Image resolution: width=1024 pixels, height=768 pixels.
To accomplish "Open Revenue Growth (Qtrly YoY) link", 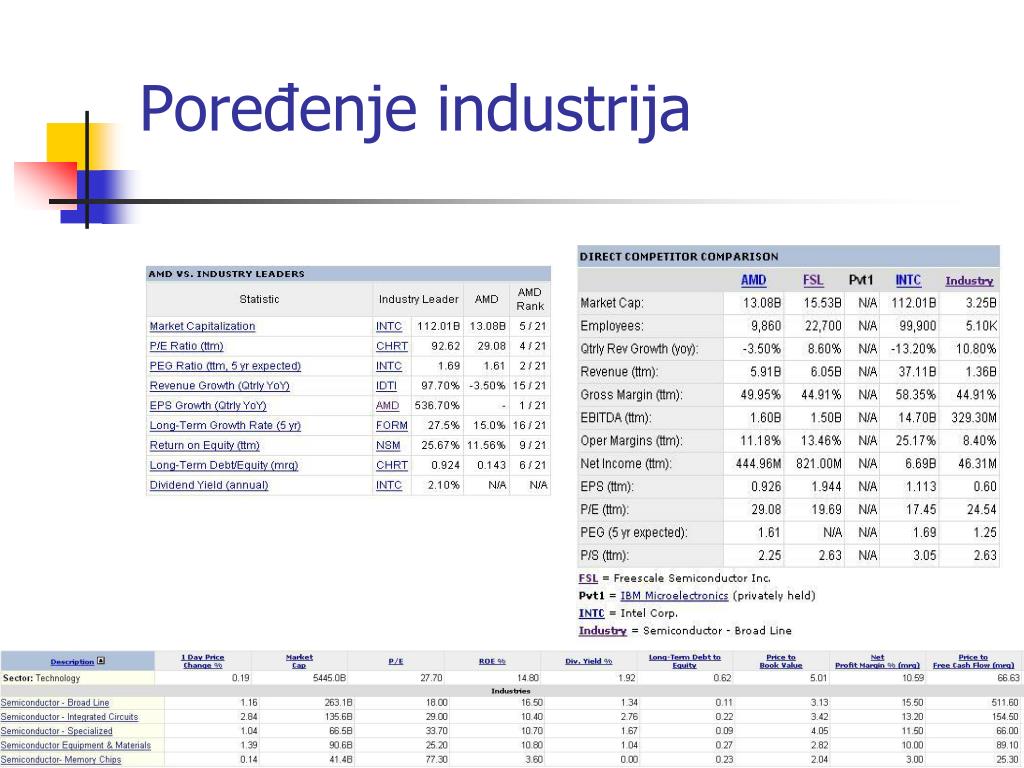I will point(219,386).
